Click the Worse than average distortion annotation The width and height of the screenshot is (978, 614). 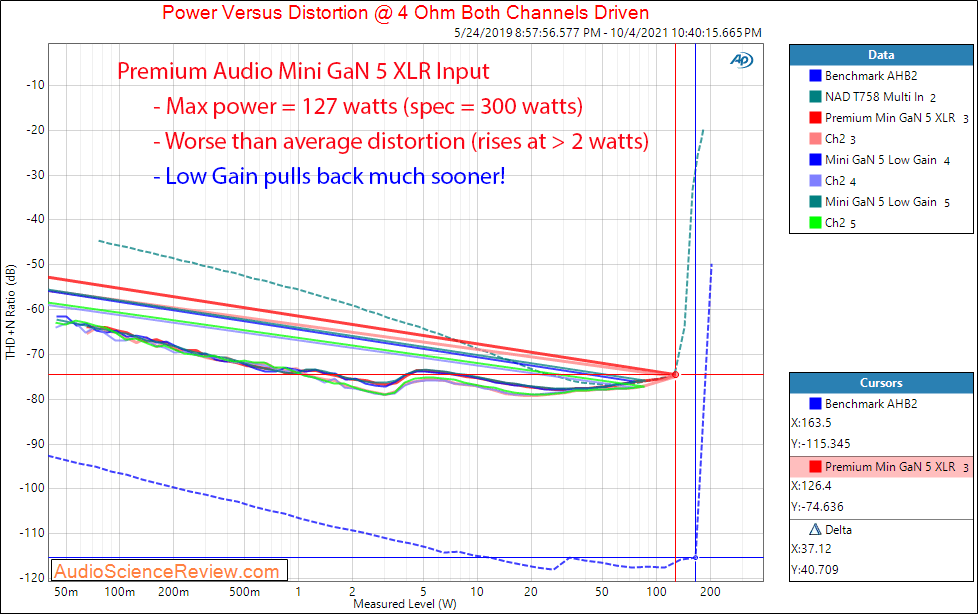[401, 141]
